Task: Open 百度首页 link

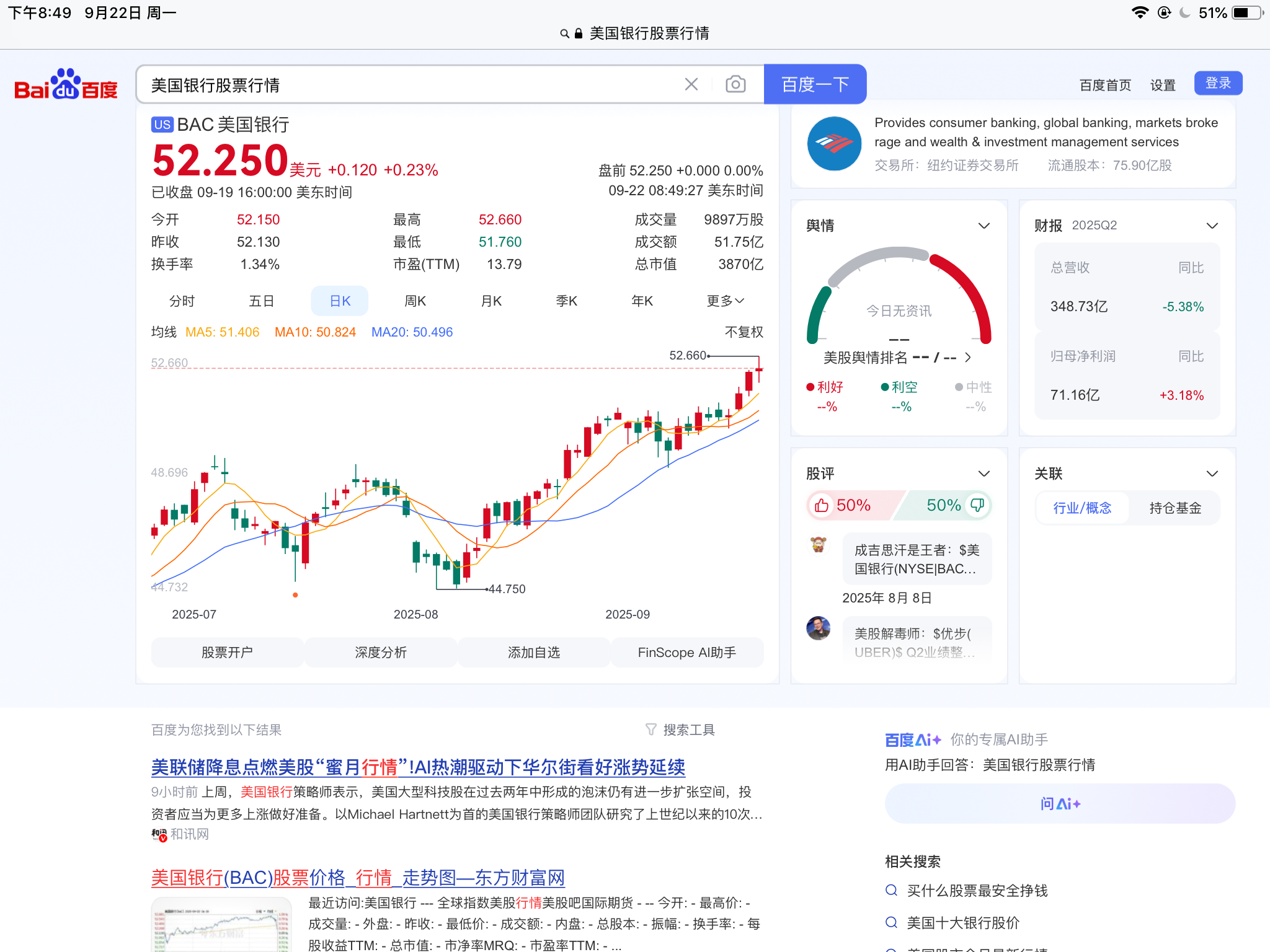Action: [1105, 85]
